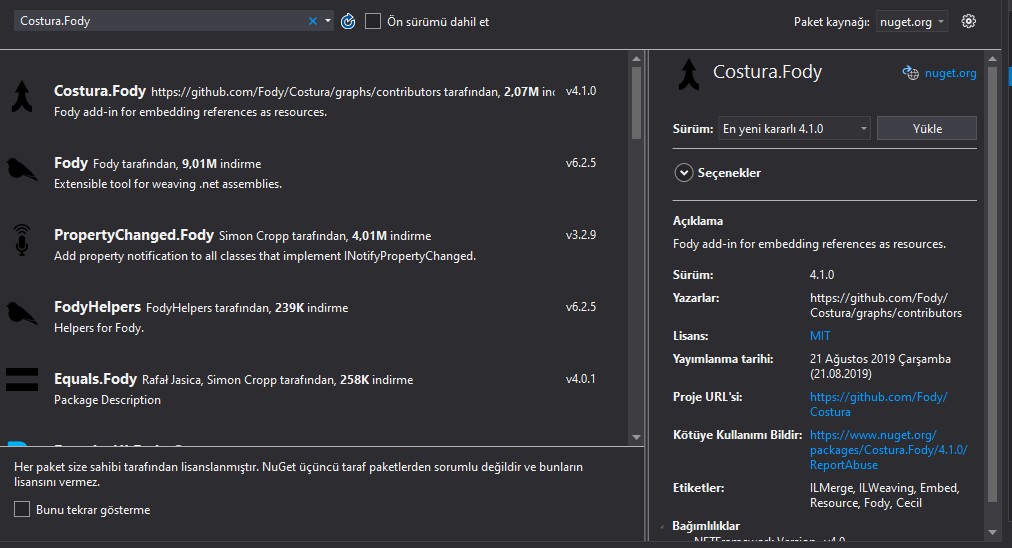Image resolution: width=1012 pixels, height=548 pixels.
Task: Click the 'Add property notification' description text
Action: click(x=265, y=256)
